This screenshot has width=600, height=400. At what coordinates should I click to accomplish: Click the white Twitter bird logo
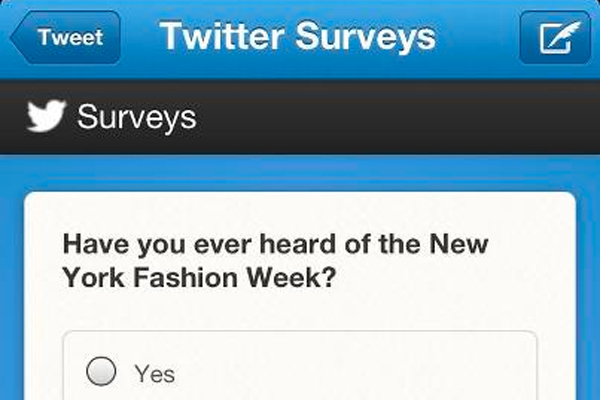point(46,116)
